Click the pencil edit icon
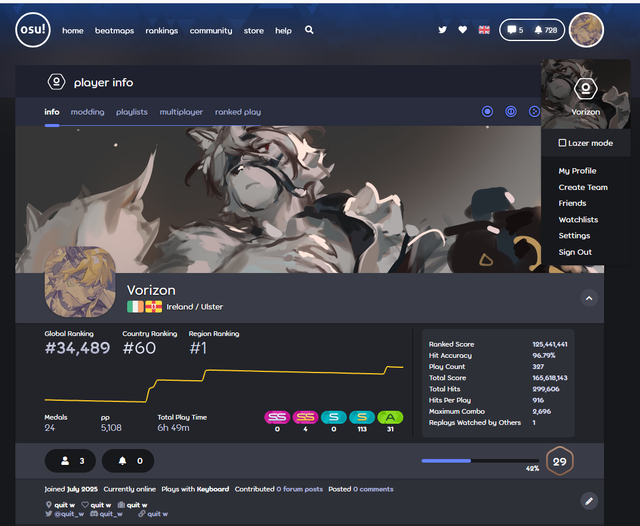Image resolution: width=640 pixels, height=526 pixels. point(589,501)
